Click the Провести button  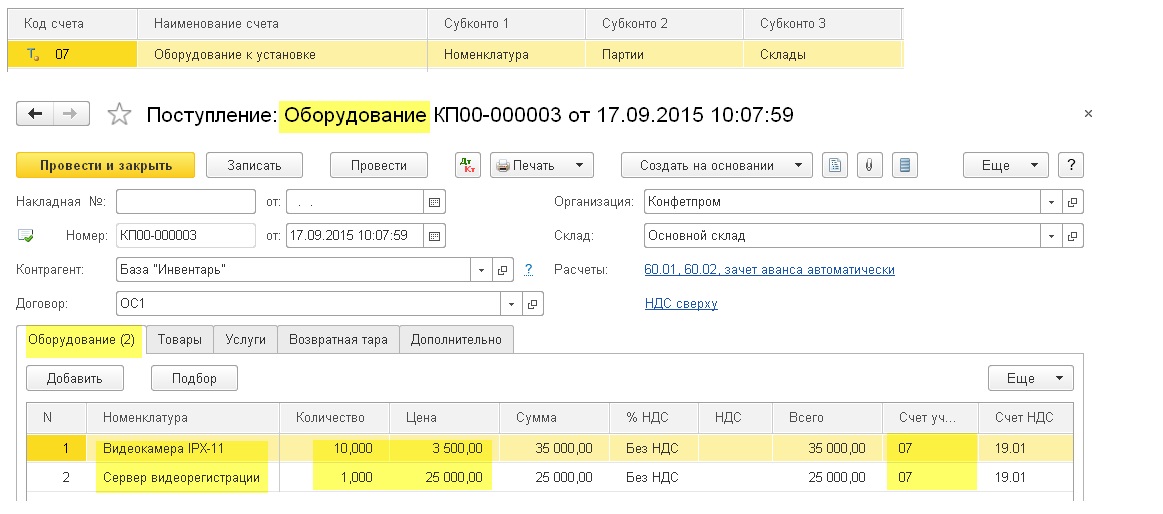tap(379, 165)
